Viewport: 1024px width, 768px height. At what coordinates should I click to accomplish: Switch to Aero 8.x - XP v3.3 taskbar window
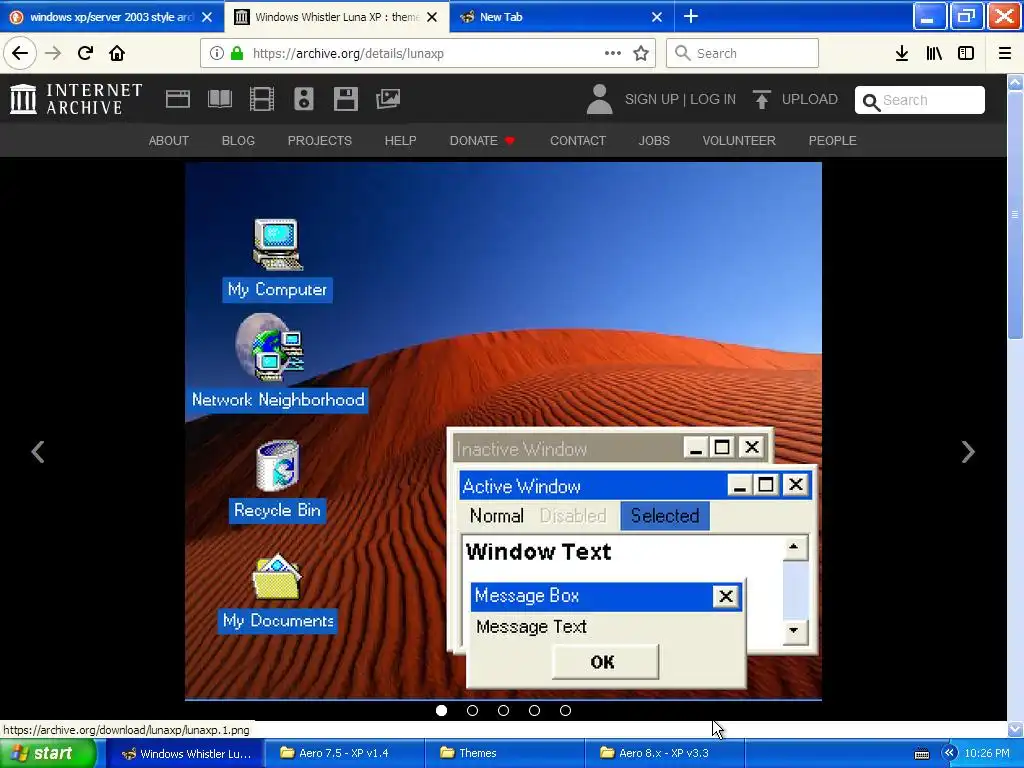tap(664, 753)
